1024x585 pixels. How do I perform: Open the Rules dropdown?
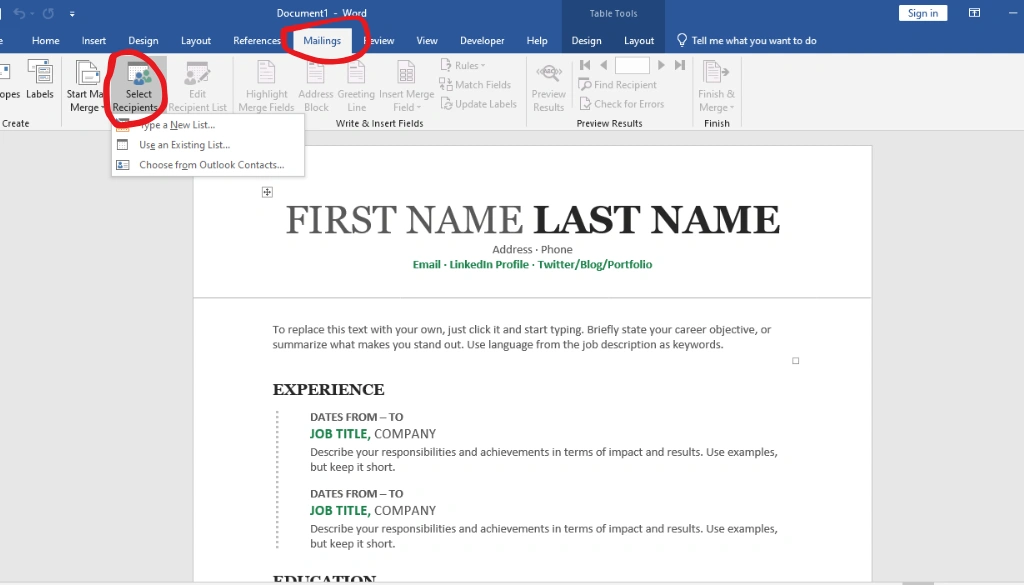[x=463, y=65]
